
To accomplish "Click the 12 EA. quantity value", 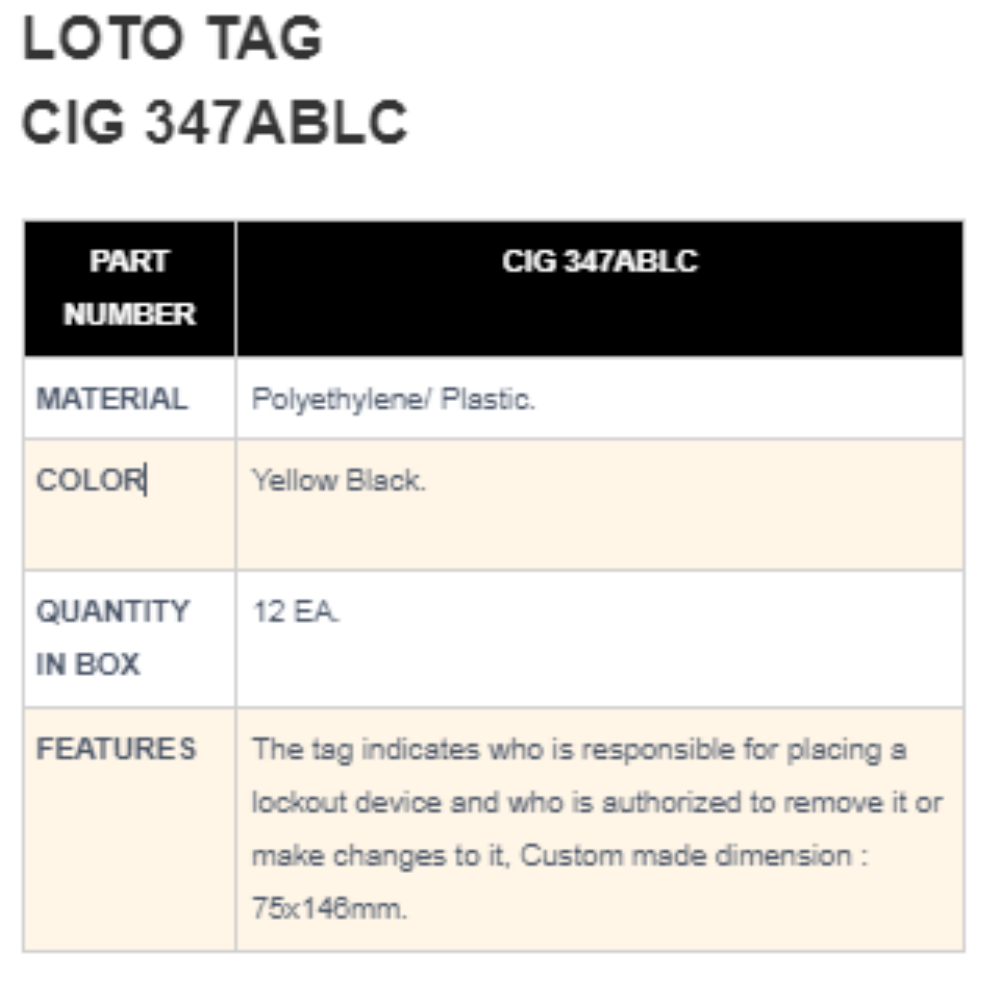I will tap(296, 611).
